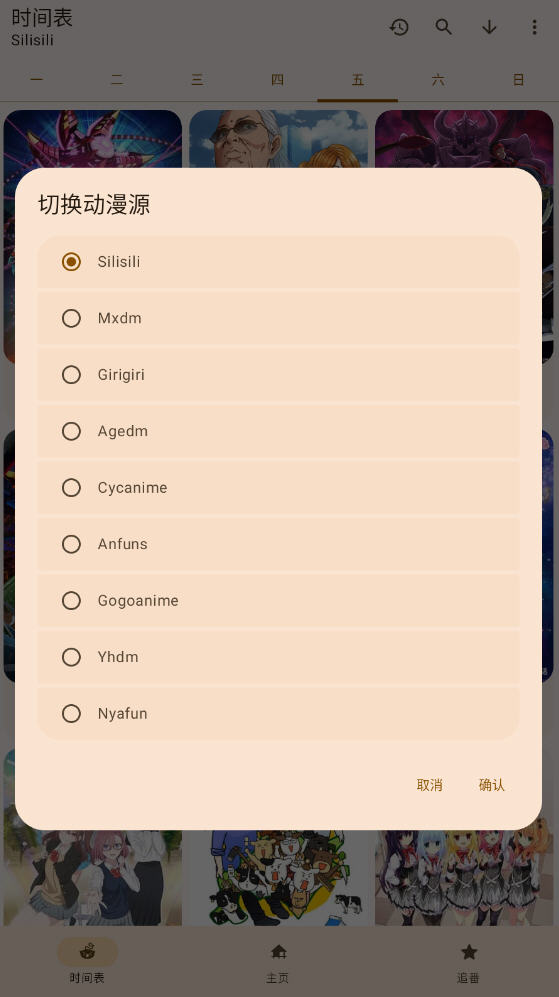Tap the search magnifier icon
Screen dimensions: 559x997
click(x=444, y=27)
